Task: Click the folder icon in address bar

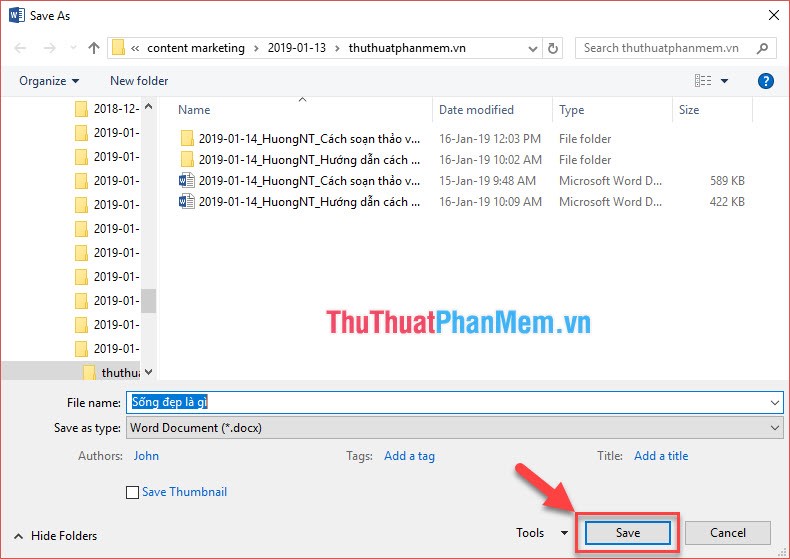Action: (118, 48)
